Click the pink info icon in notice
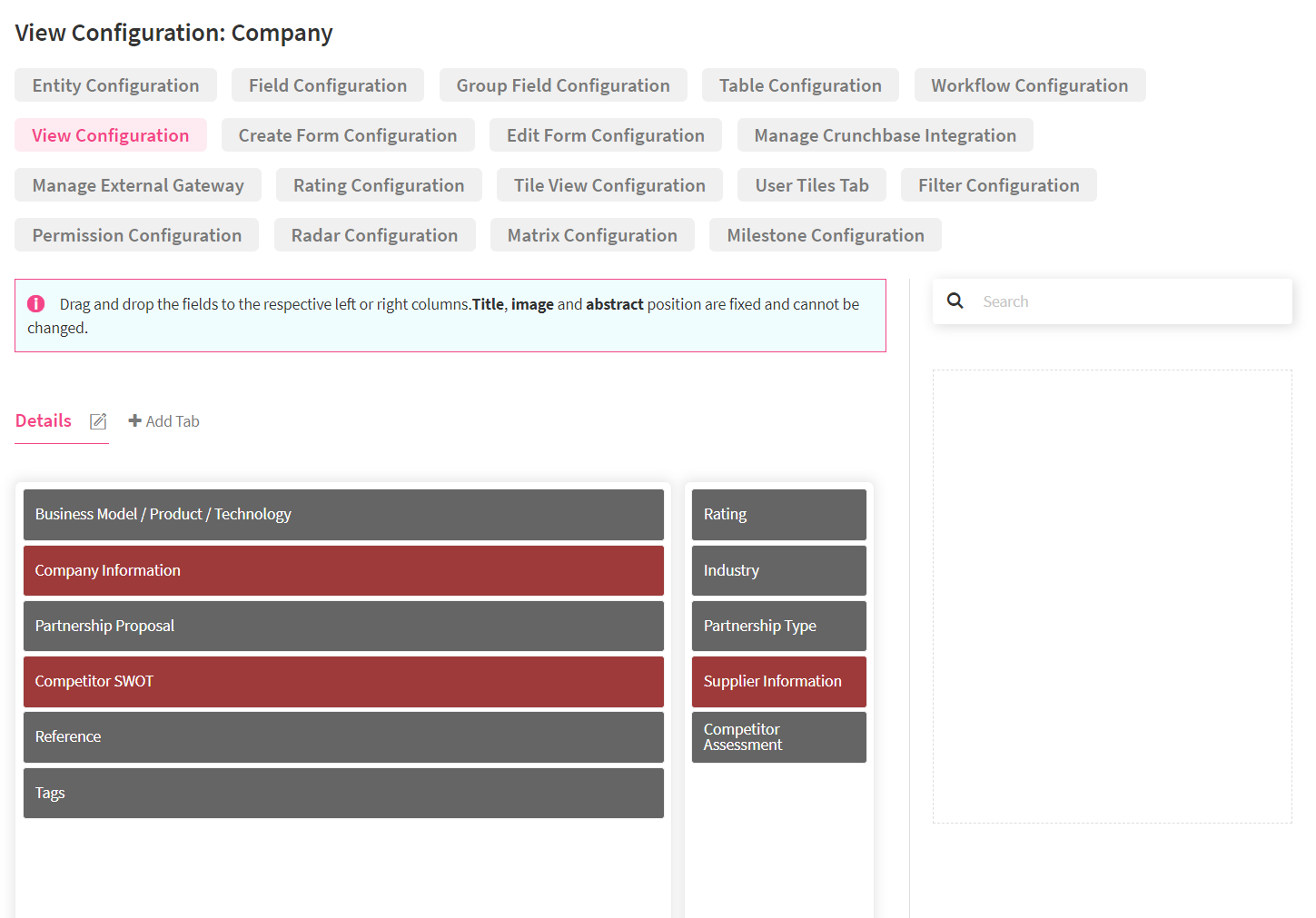 [x=36, y=304]
